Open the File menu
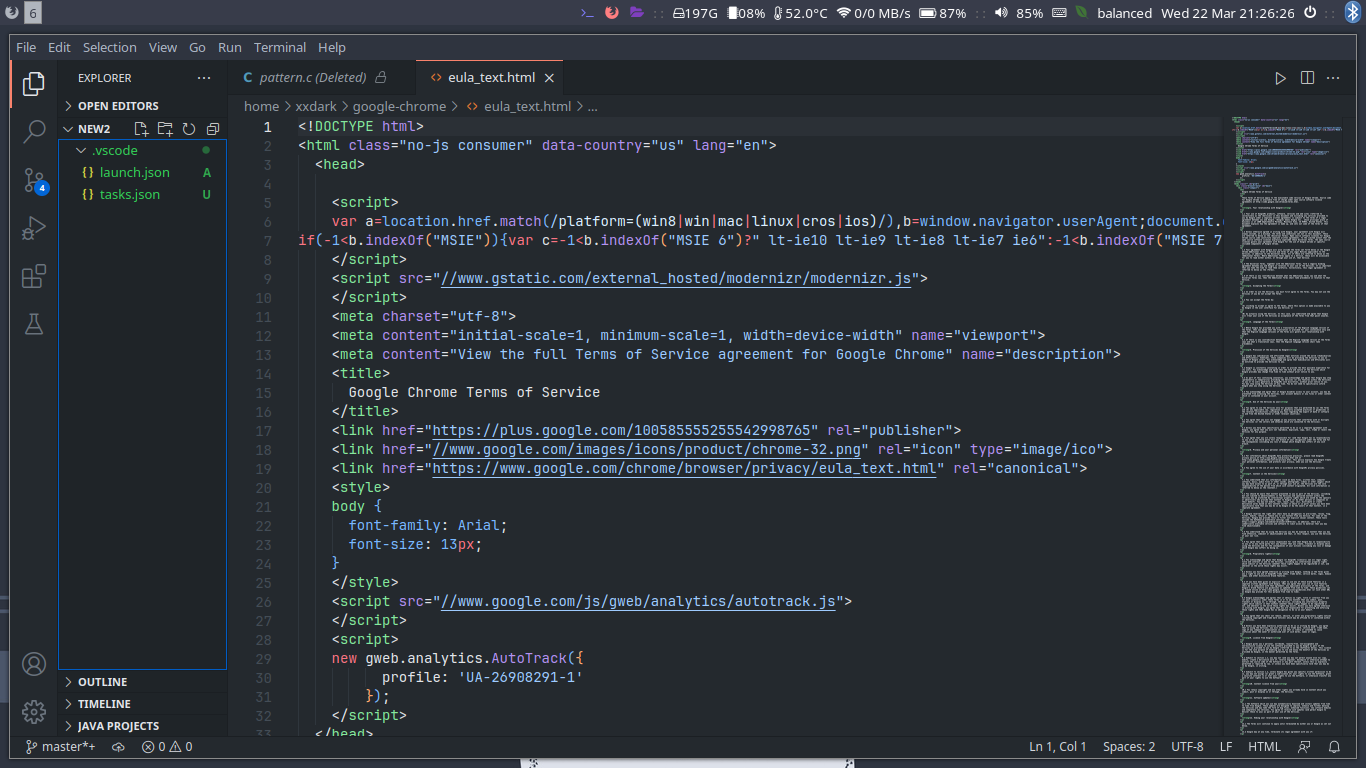 26,47
